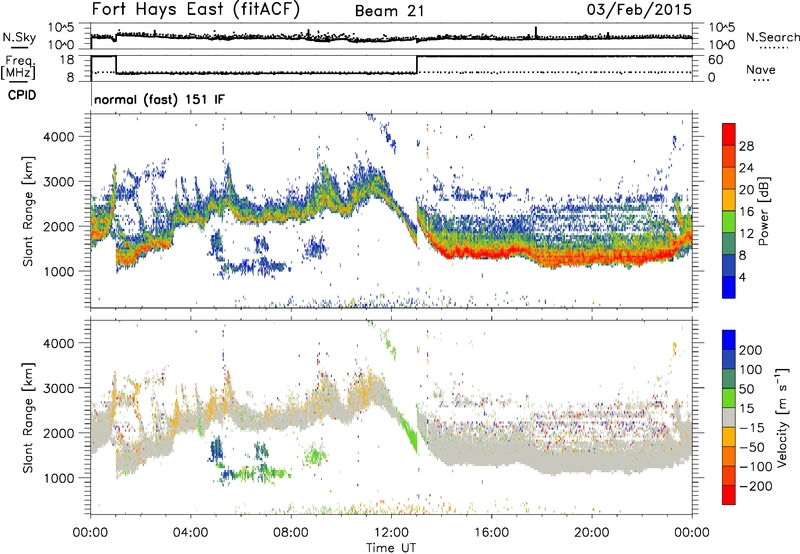The height and width of the screenshot is (554, 800).
Task: Click the '12' tick on power colorbar
Action: click(x=746, y=234)
